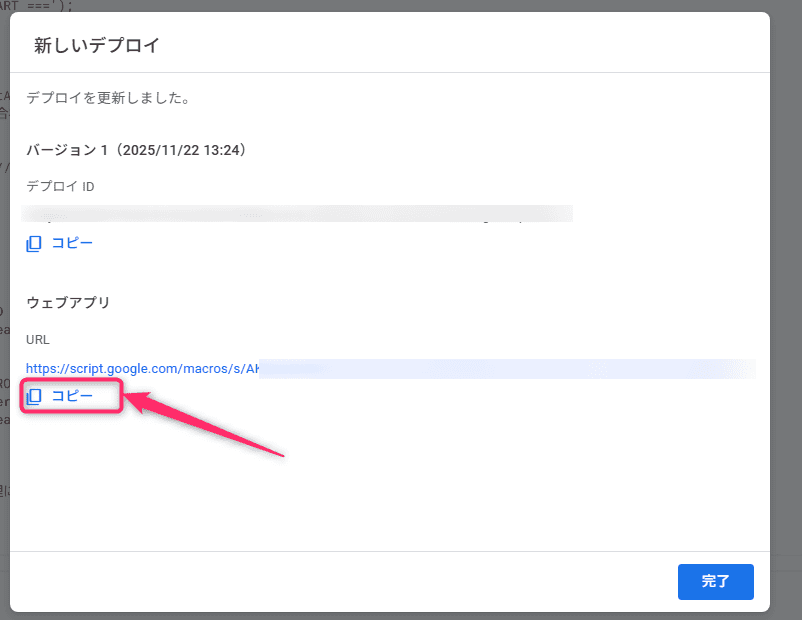Copy the web app URL using コピー label
The image size is (802, 620).
tap(72, 396)
